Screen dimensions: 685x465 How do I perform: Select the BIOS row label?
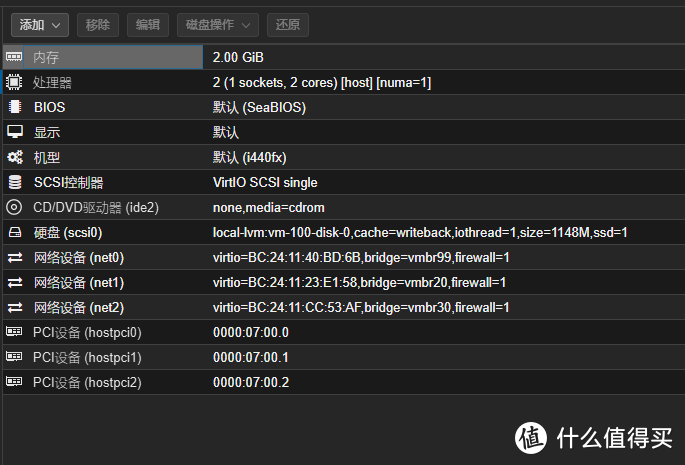[x=49, y=108]
